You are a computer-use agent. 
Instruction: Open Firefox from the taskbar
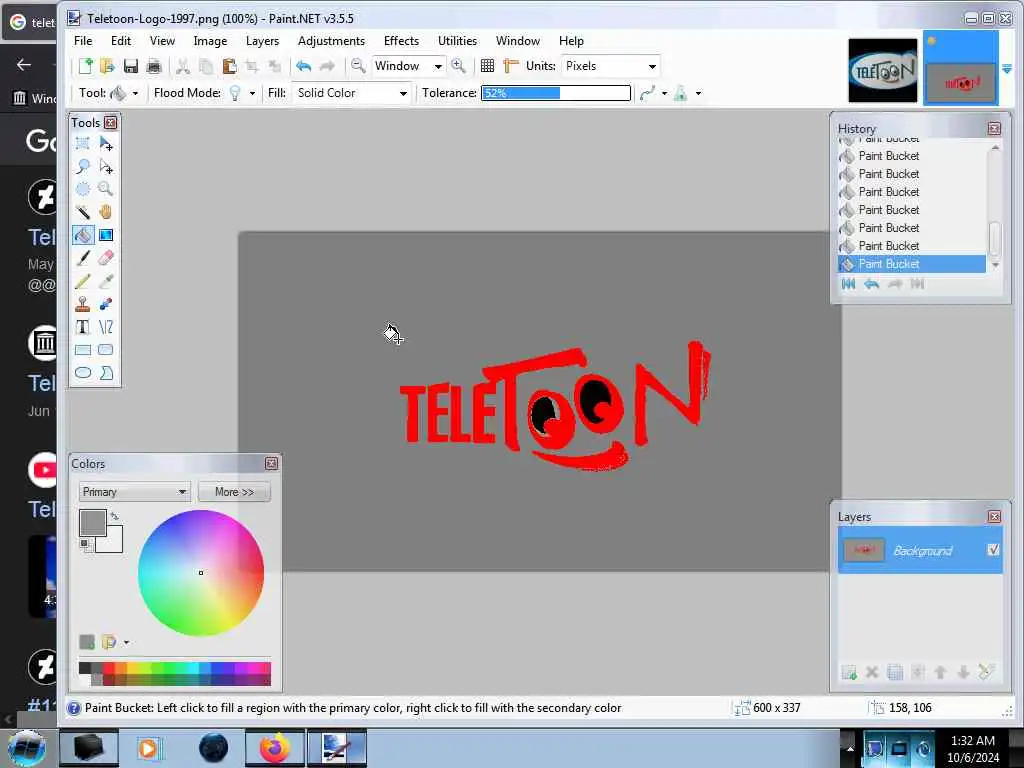pos(274,748)
